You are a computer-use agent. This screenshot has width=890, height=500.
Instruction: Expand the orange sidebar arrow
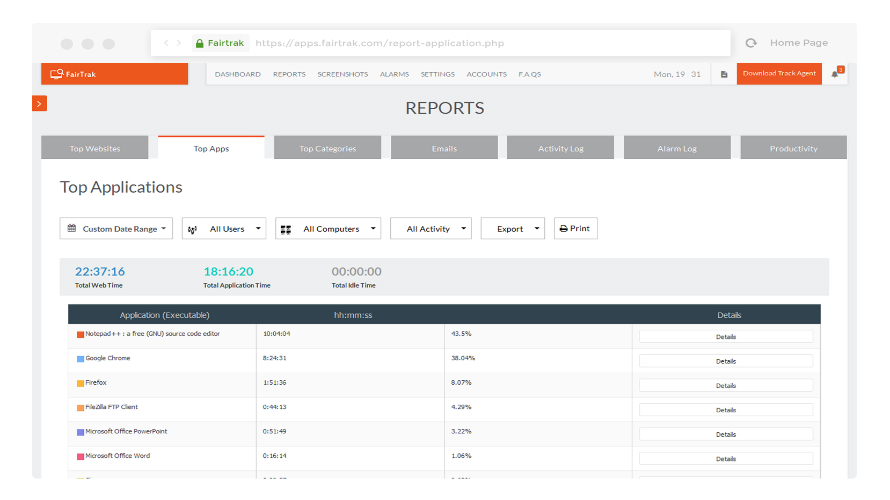39,104
